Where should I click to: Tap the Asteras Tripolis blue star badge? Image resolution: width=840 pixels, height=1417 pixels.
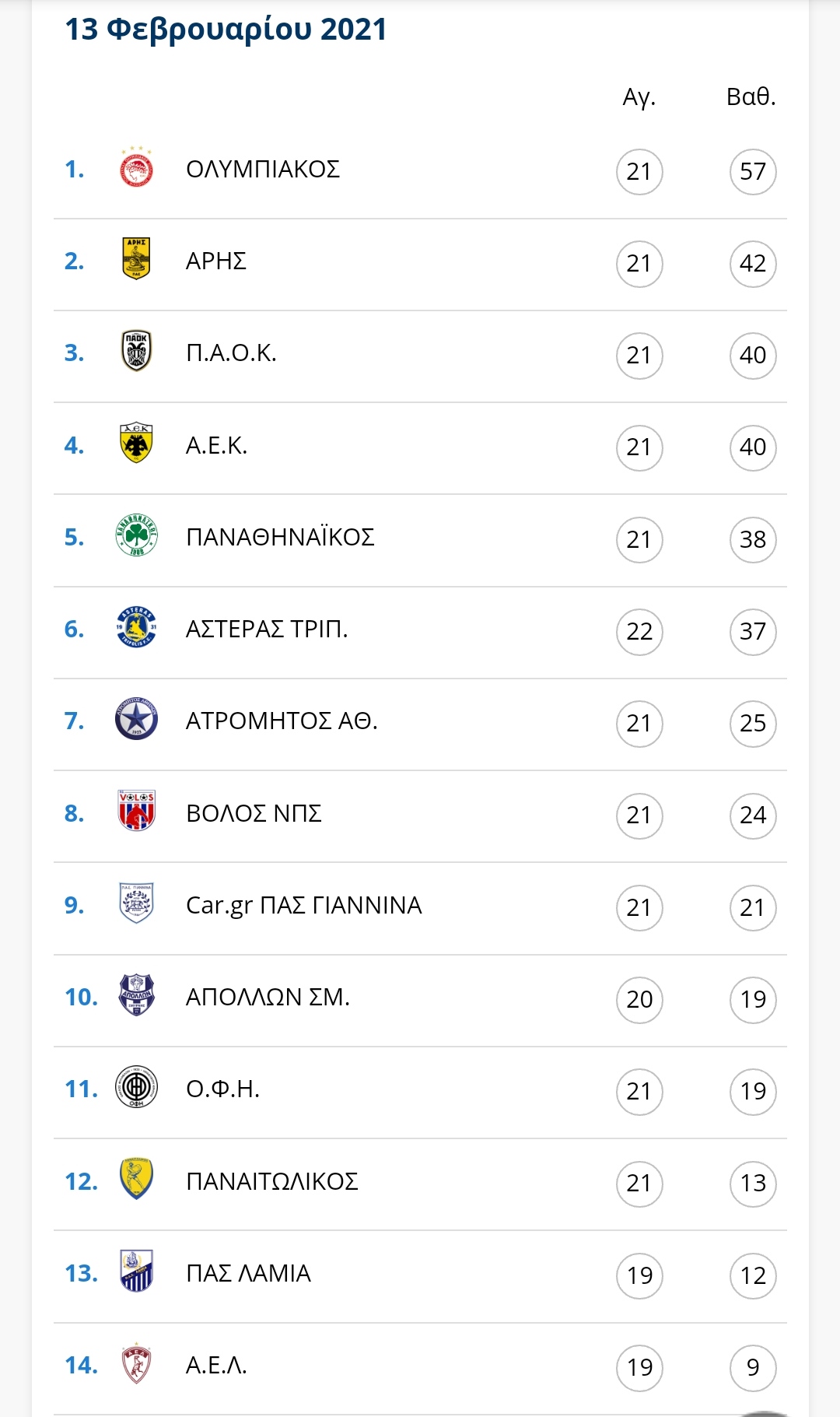(x=136, y=626)
